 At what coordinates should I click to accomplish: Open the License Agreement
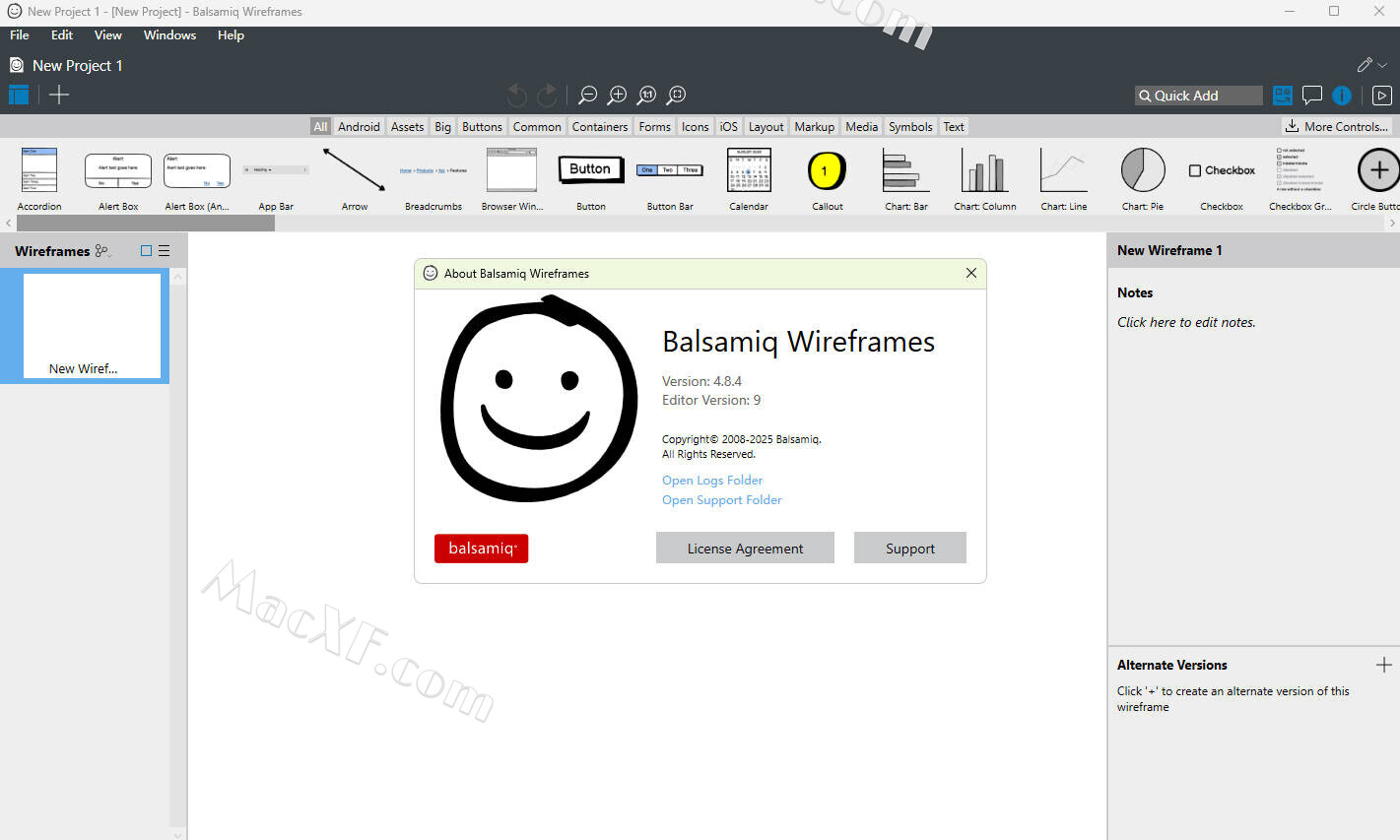(x=745, y=549)
